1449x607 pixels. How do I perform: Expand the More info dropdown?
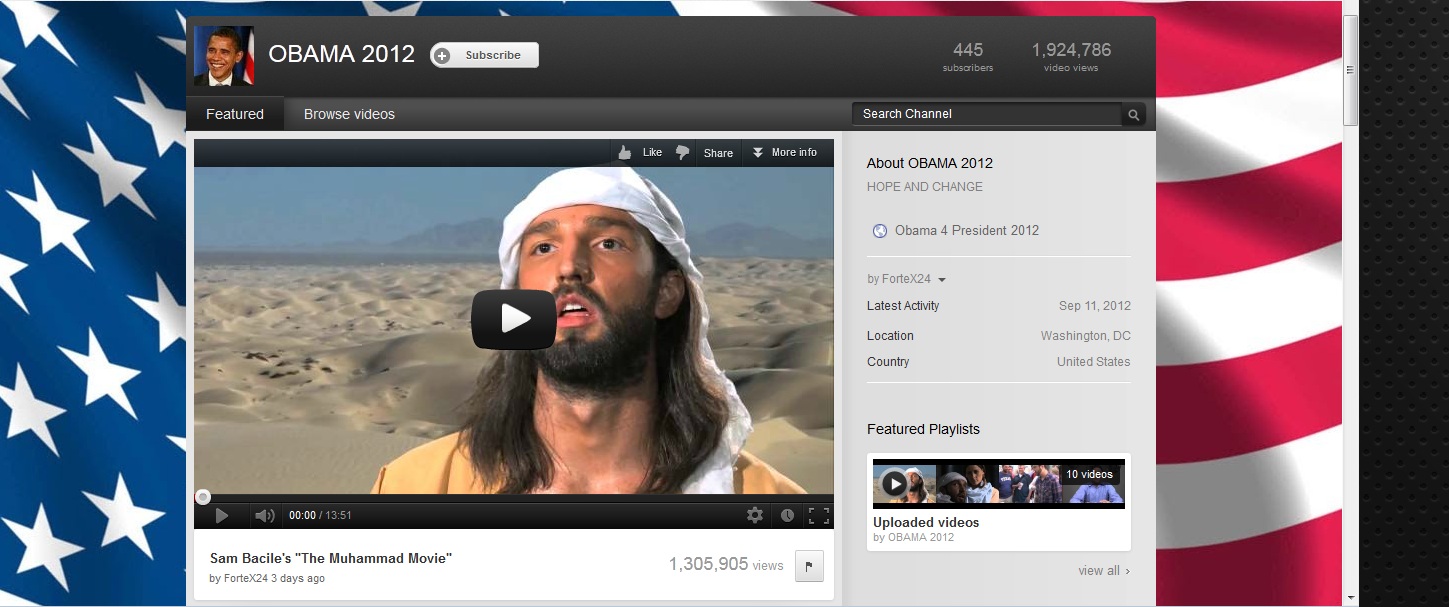pos(785,153)
